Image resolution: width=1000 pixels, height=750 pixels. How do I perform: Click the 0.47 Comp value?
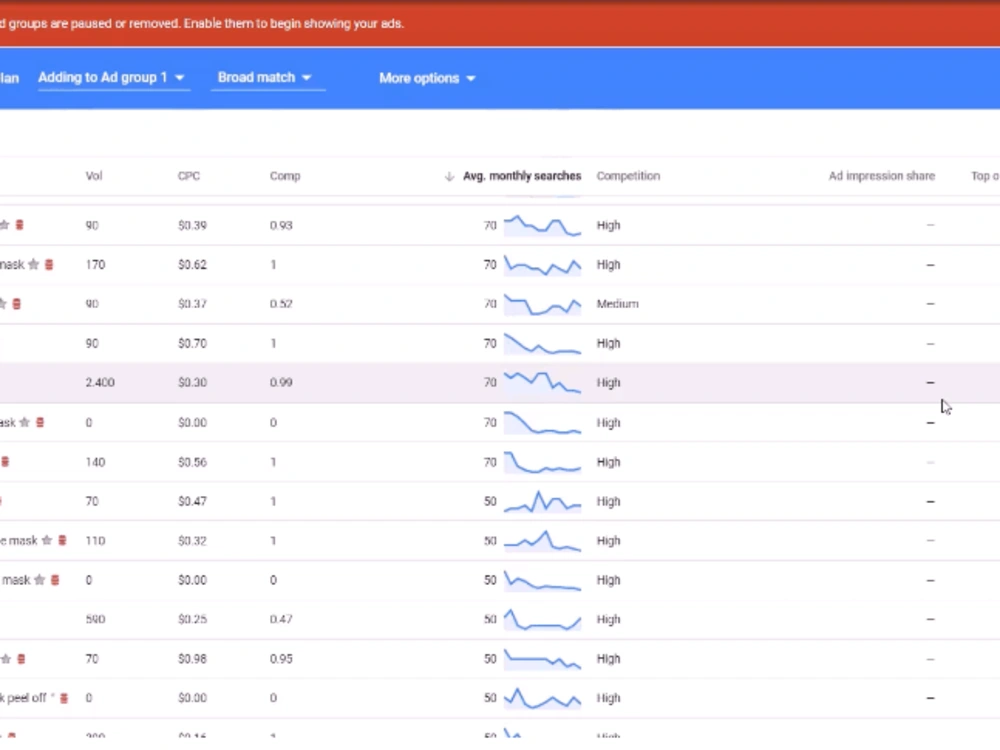tap(281, 619)
